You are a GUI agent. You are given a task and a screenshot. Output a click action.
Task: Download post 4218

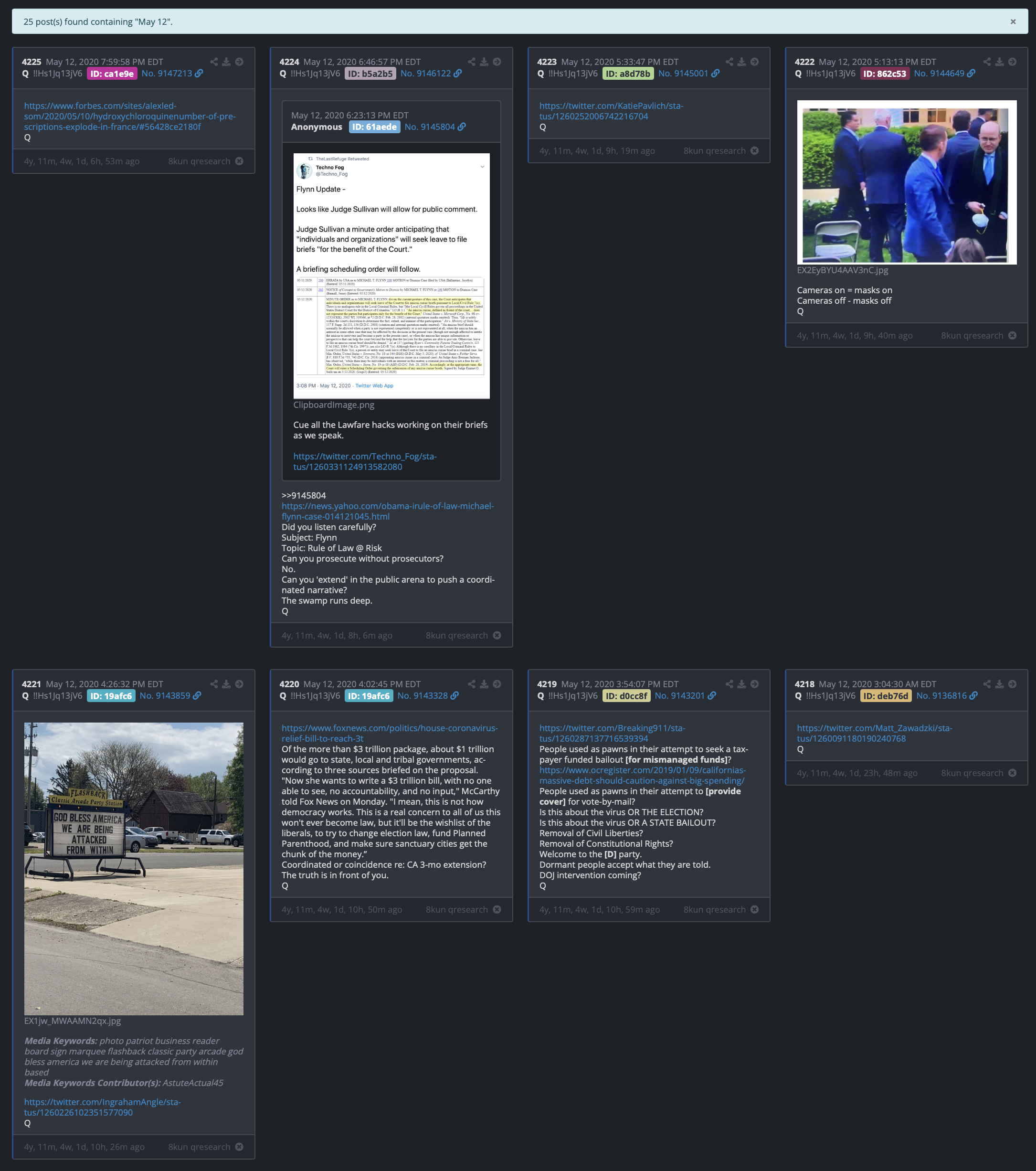pyautogui.click(x=999, y=684)
